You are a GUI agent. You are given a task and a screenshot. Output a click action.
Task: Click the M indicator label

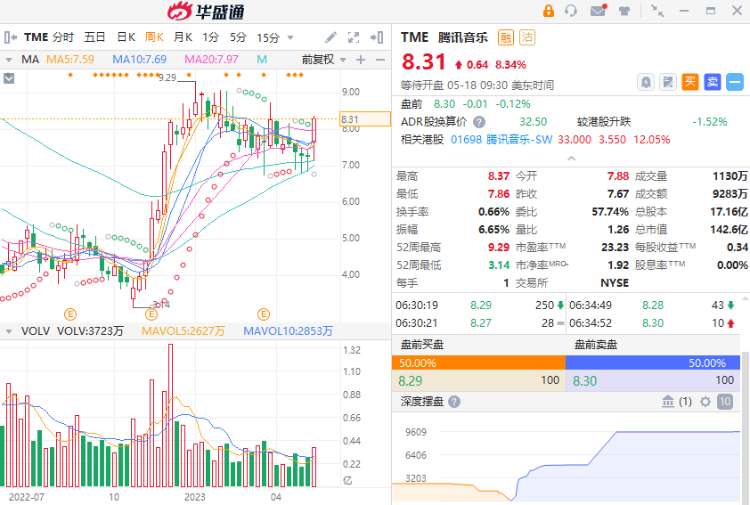click(x=262, y=60)
